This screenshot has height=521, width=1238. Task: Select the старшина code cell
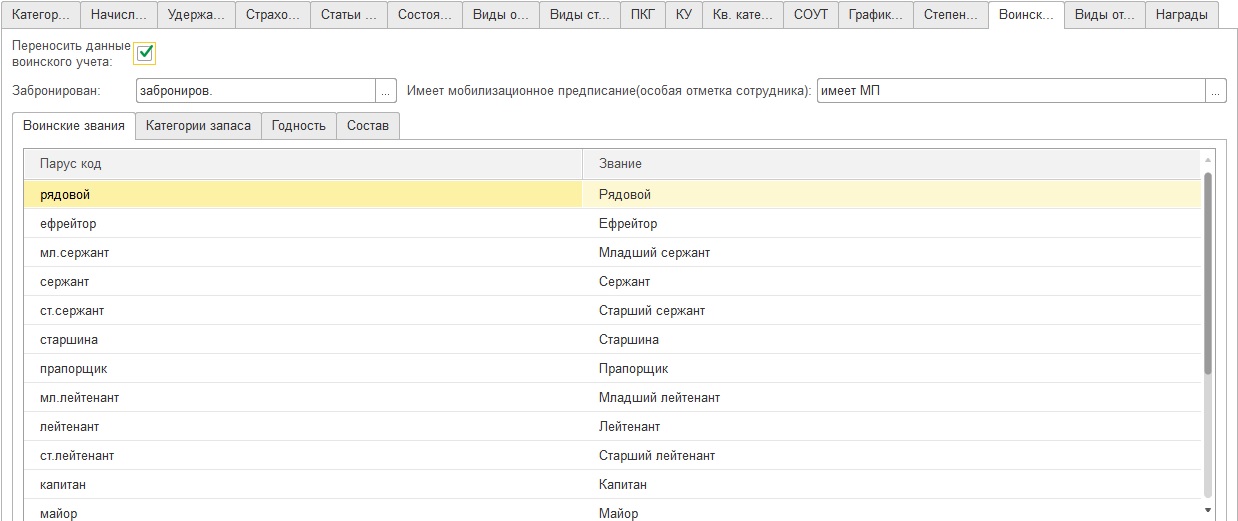303,340
